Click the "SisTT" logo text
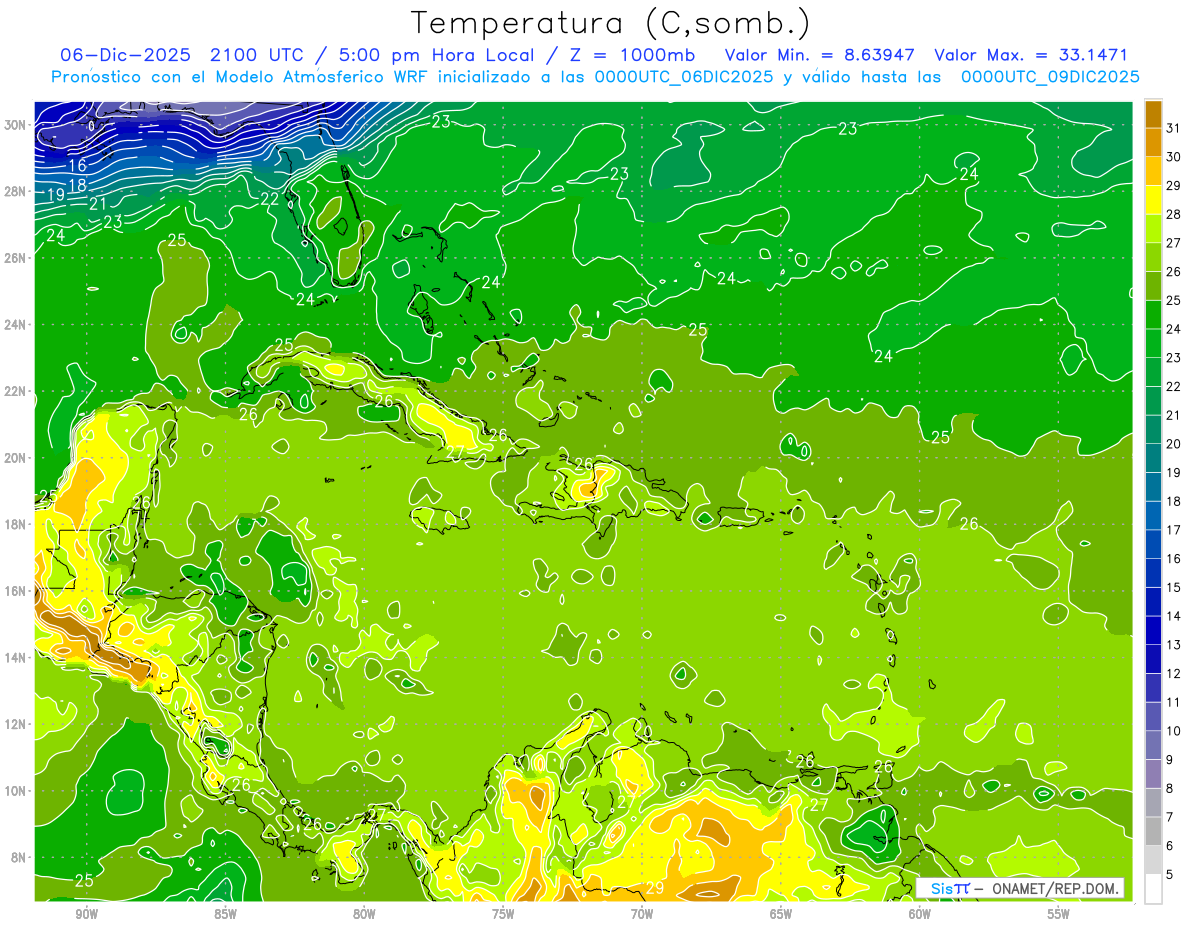The height and width of the screenshot is (927, 1200). [950, 889]
